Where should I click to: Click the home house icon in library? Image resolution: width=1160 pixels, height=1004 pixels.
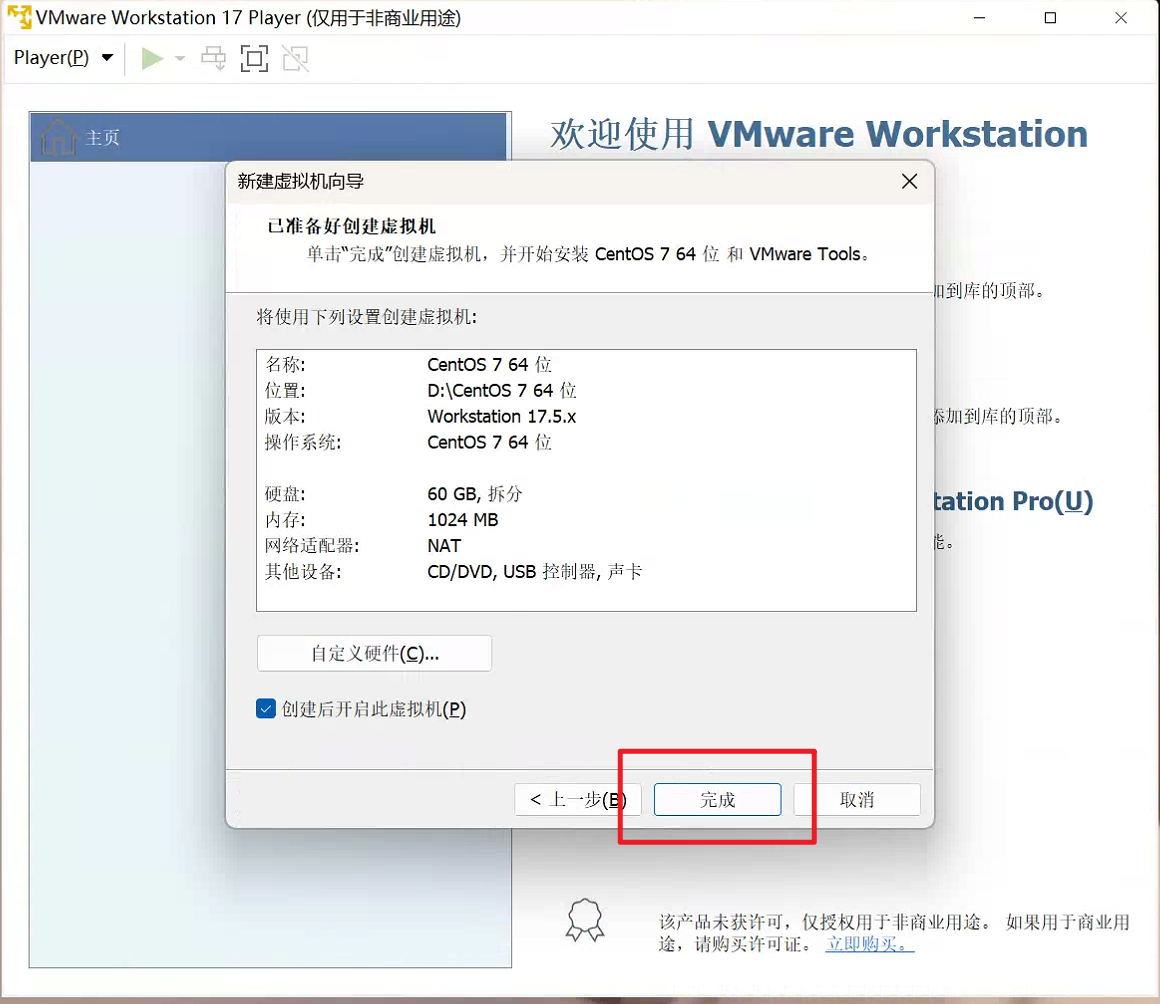pyautogui.click(x=58, y=137)
